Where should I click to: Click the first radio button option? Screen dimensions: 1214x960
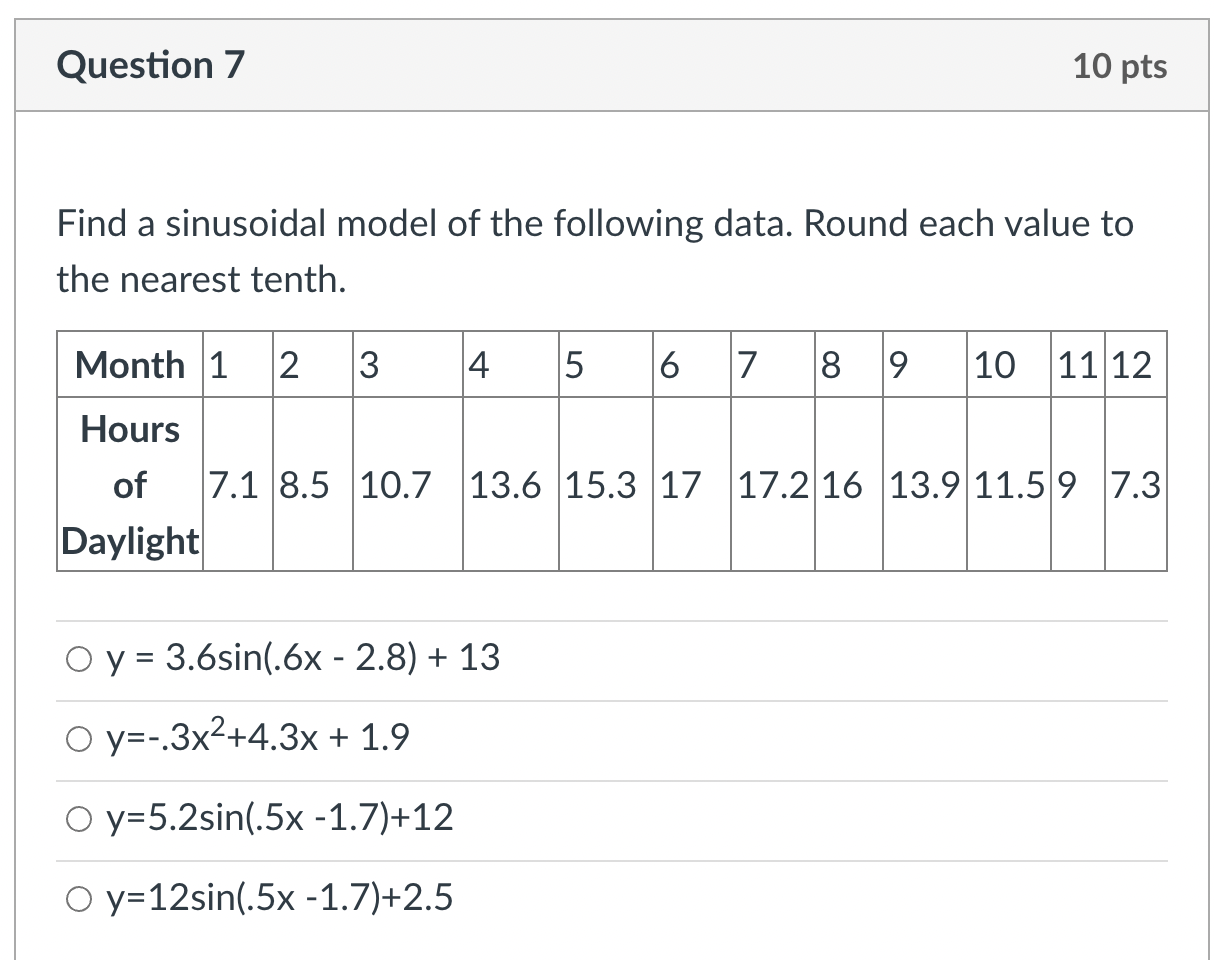click(80, 658)
